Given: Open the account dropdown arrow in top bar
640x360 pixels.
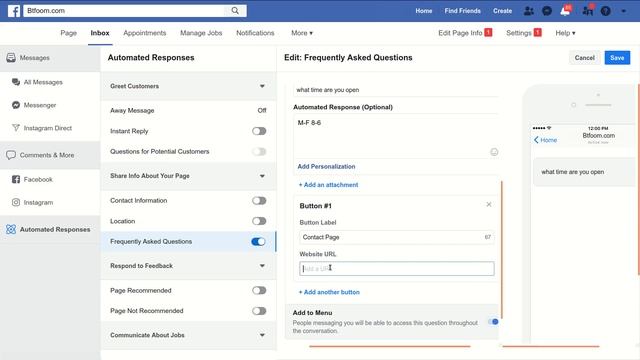Looking at the screenshot, I should pos(624,11).
